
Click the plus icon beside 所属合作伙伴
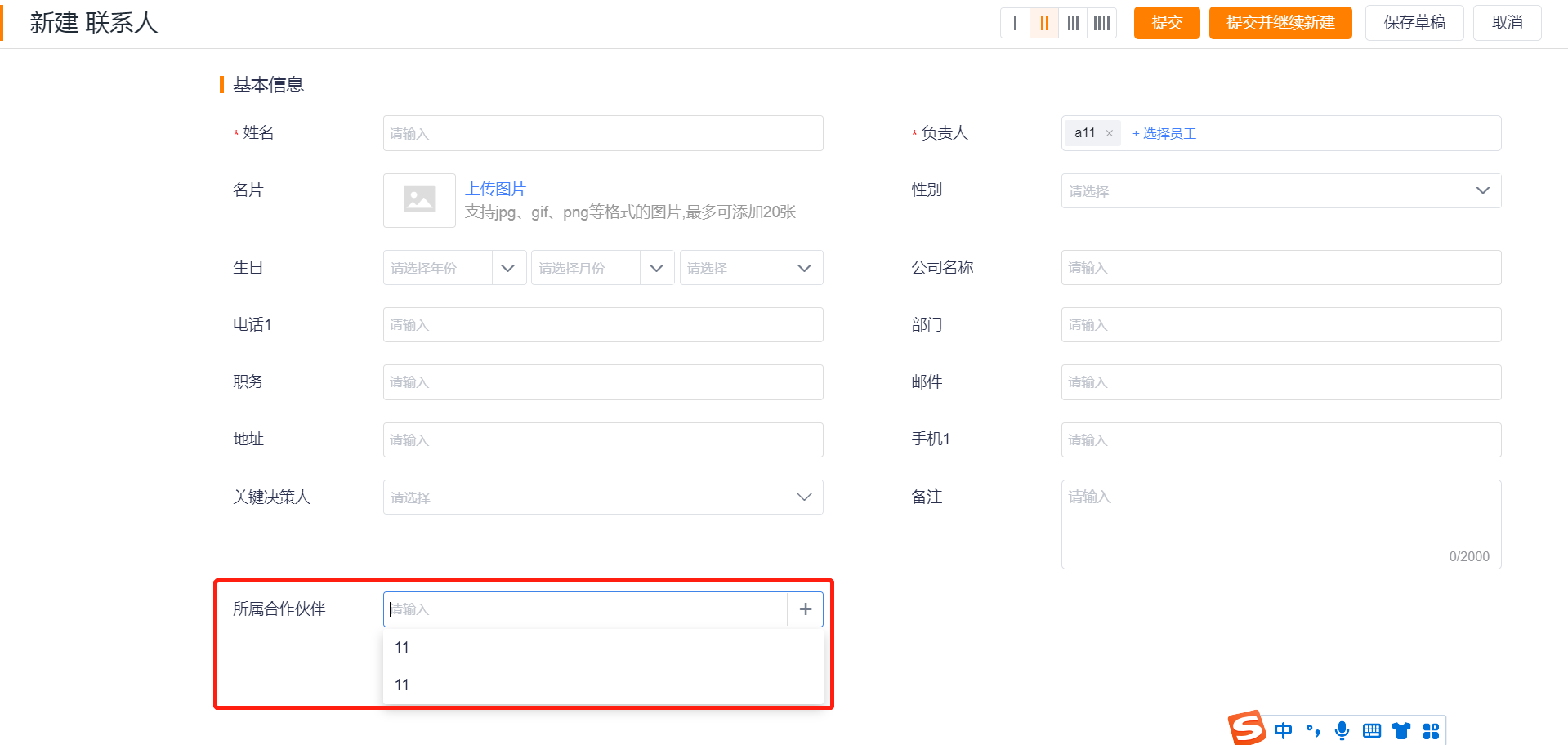pyautogui.click(x=806, y=609)
